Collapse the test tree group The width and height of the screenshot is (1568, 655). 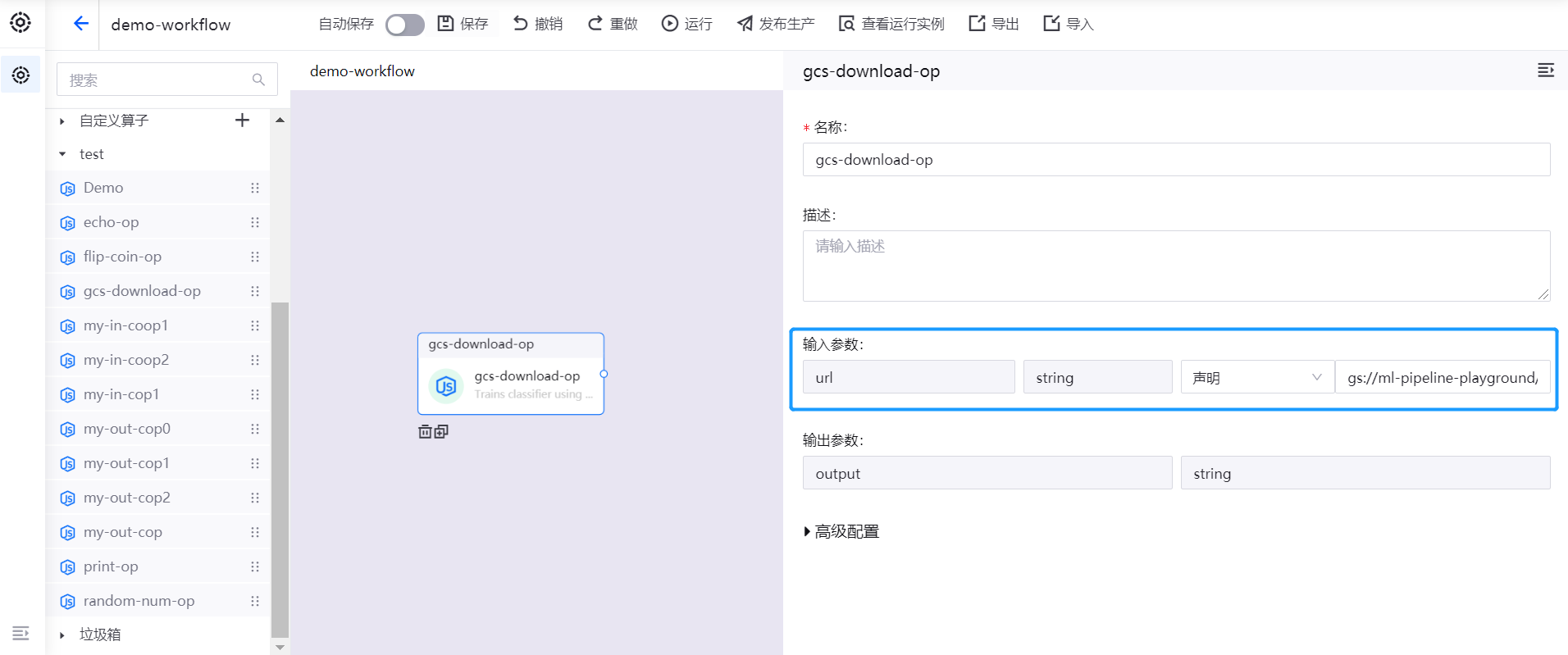62,154
